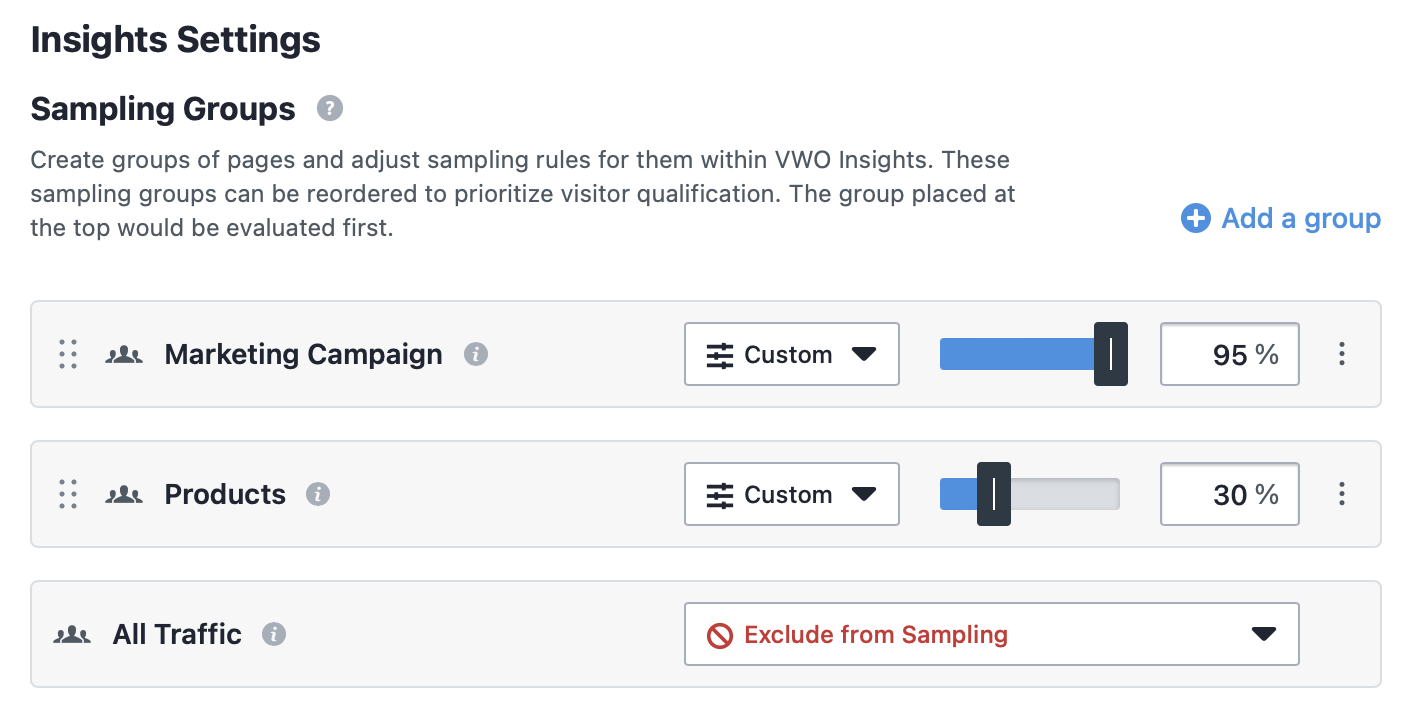1414x724 pixels.
Task: Click the 95 % percentage input field
Action: [1230, 354]
